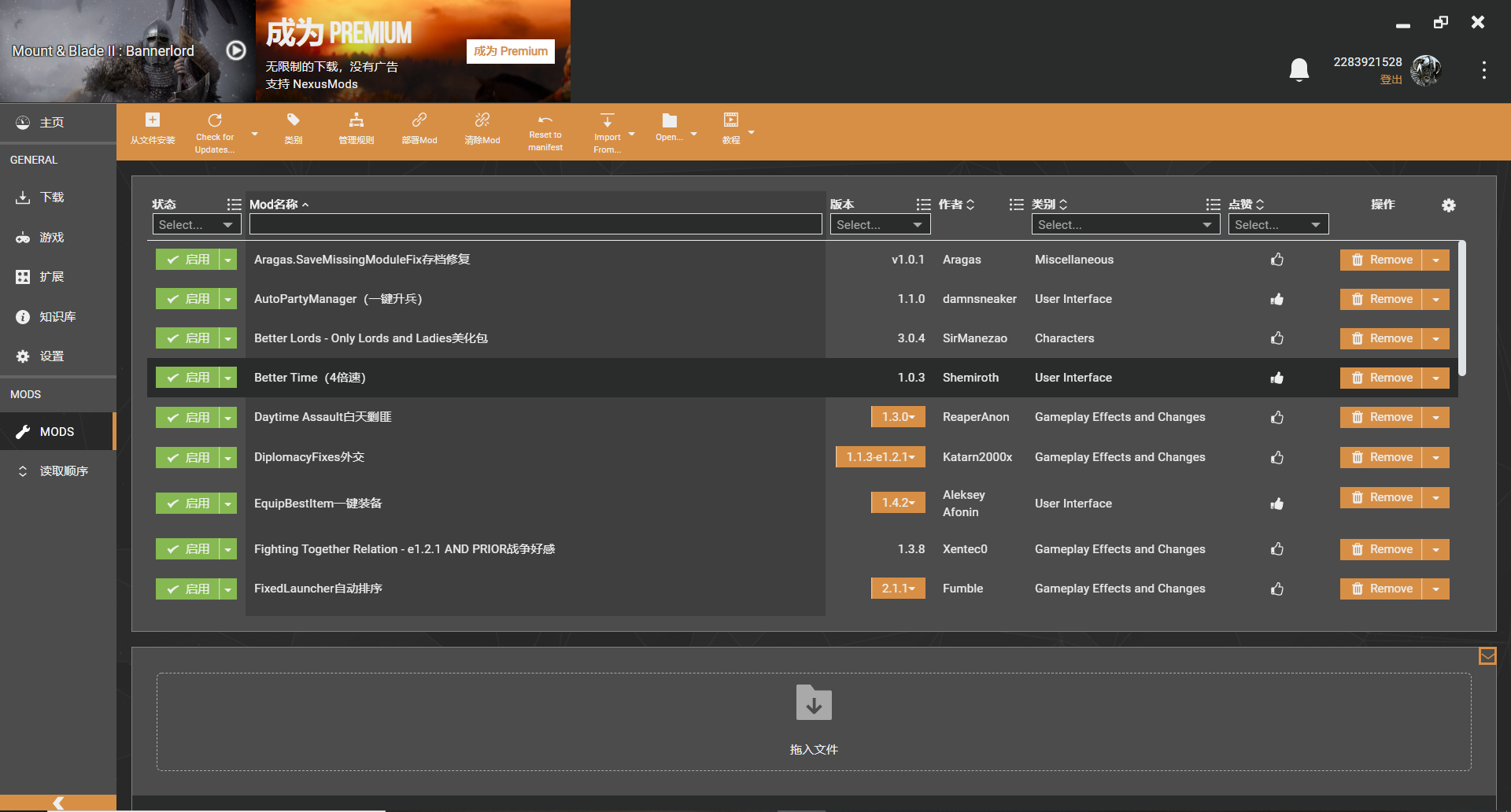The height and width of the screenshot is (812, 1511).
Task: Toggle enabled state of AutoPartyManager
Action: (187, 299)
